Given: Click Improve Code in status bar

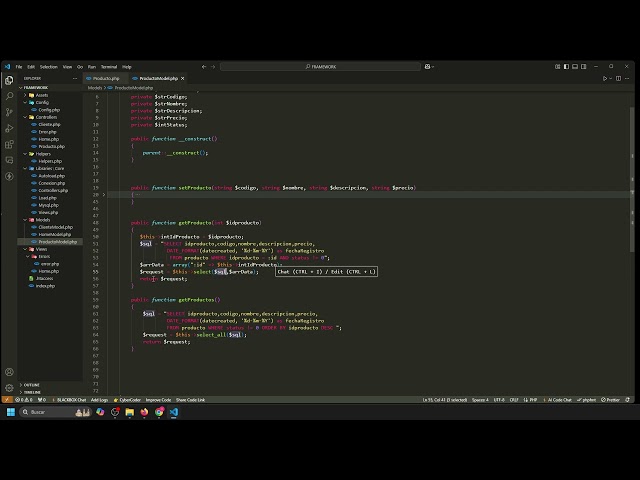Looking at the screenshot, I should point(158,400).
